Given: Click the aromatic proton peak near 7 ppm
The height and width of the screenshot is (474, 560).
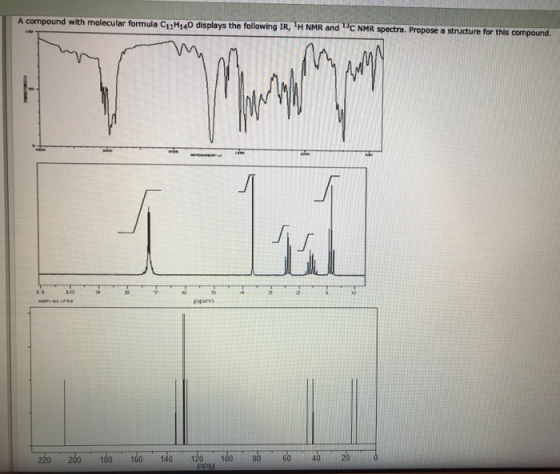Looking at the screenshot, I should 149,241.
